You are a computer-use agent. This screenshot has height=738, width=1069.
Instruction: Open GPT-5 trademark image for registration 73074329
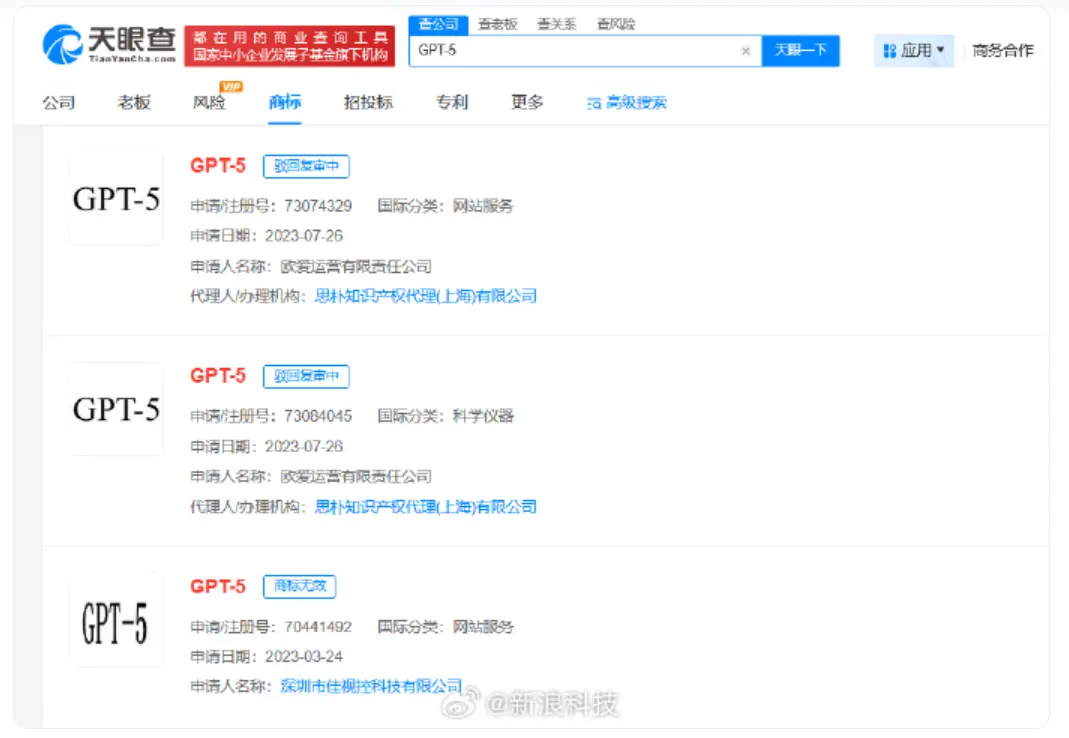pos(116,198)
